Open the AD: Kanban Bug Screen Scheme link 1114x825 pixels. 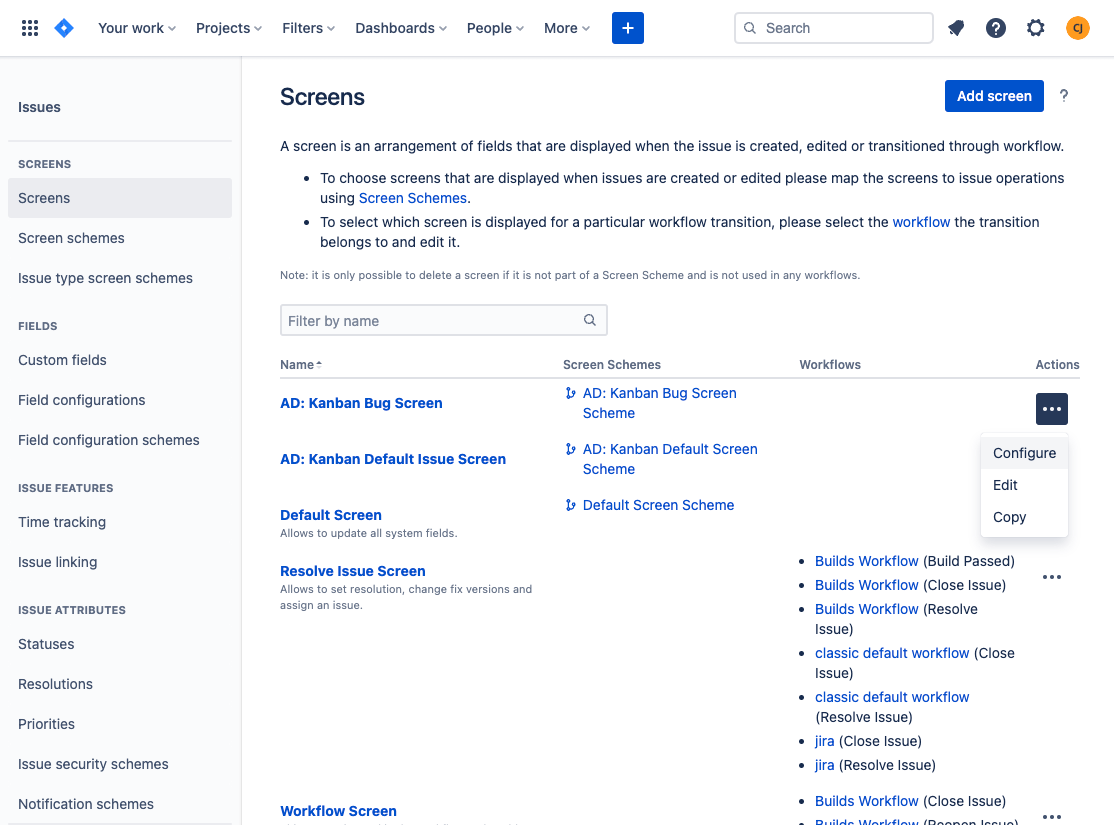[x=659, y=403]
